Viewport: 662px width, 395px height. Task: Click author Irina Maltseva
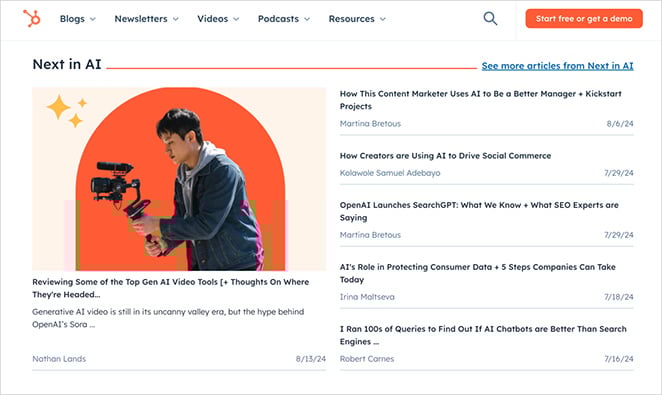pos(367,297)
